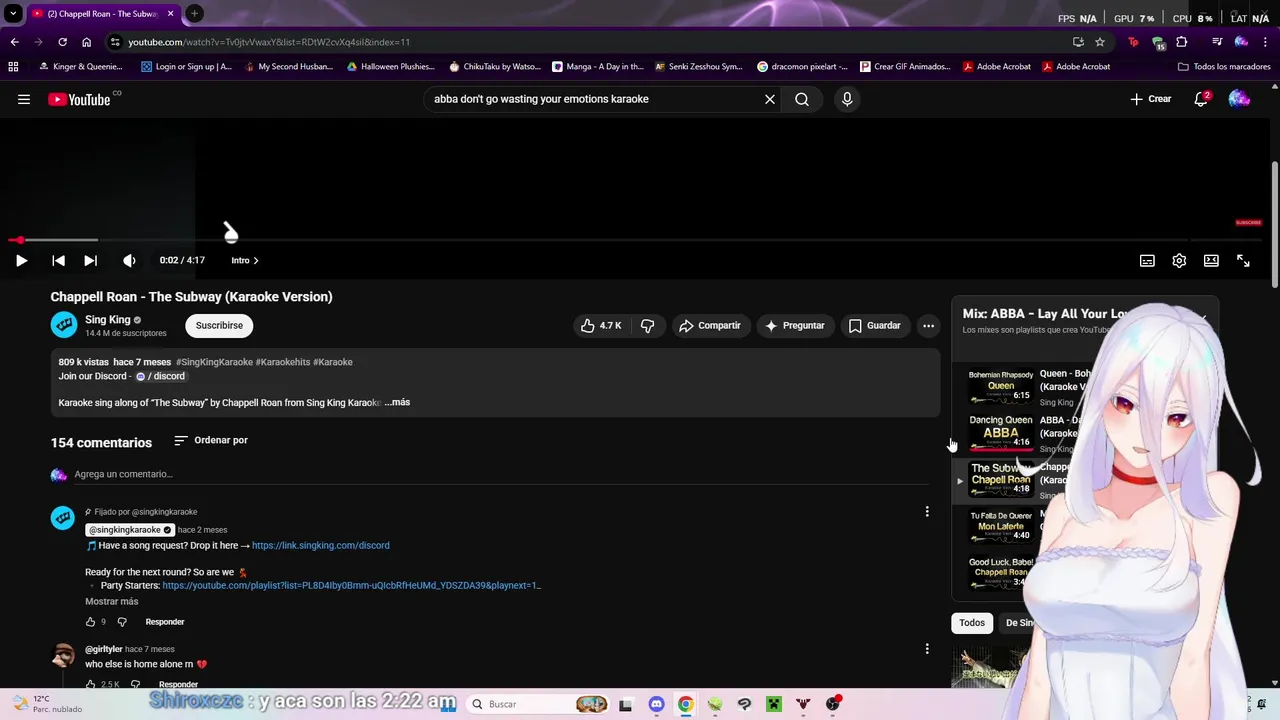Like the video with 4.7 K likes
Image resolution: width=1280 pixels, height=720 pixels.
(x=601, y=325)
